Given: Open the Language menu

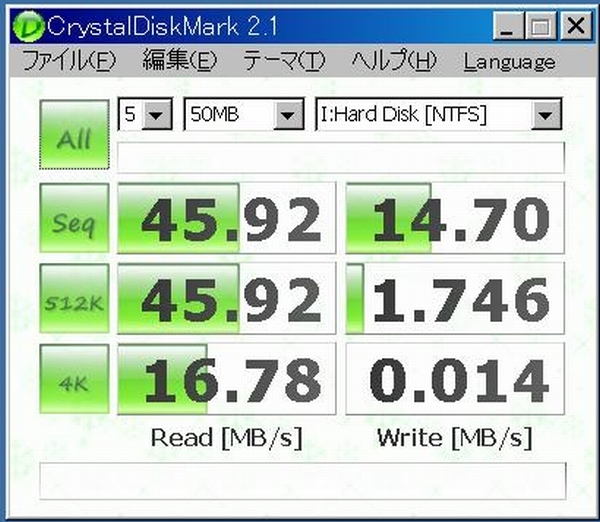Looking at the screenshot, I should [509, 62].
